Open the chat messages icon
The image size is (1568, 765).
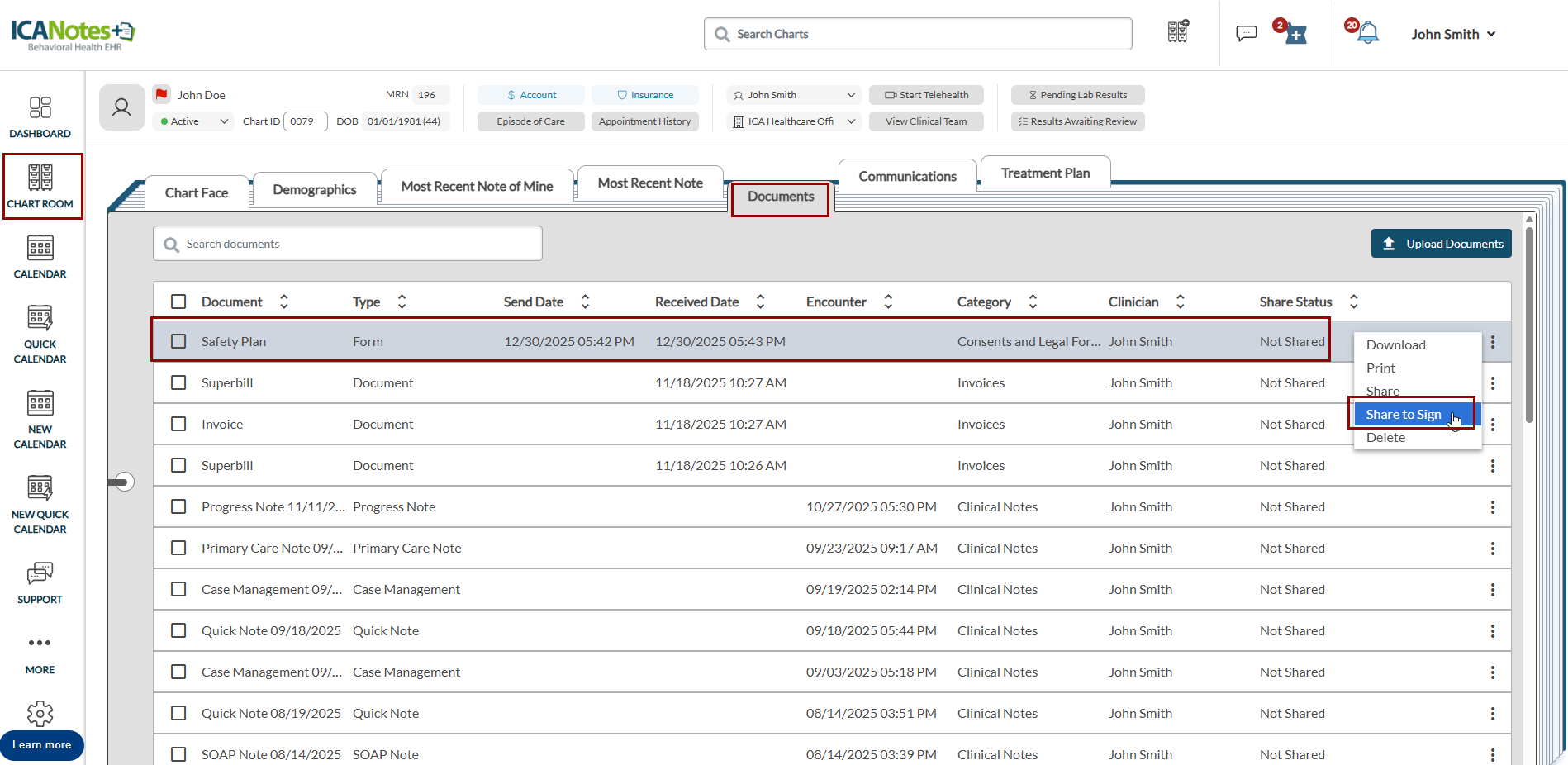(1246, 33)
